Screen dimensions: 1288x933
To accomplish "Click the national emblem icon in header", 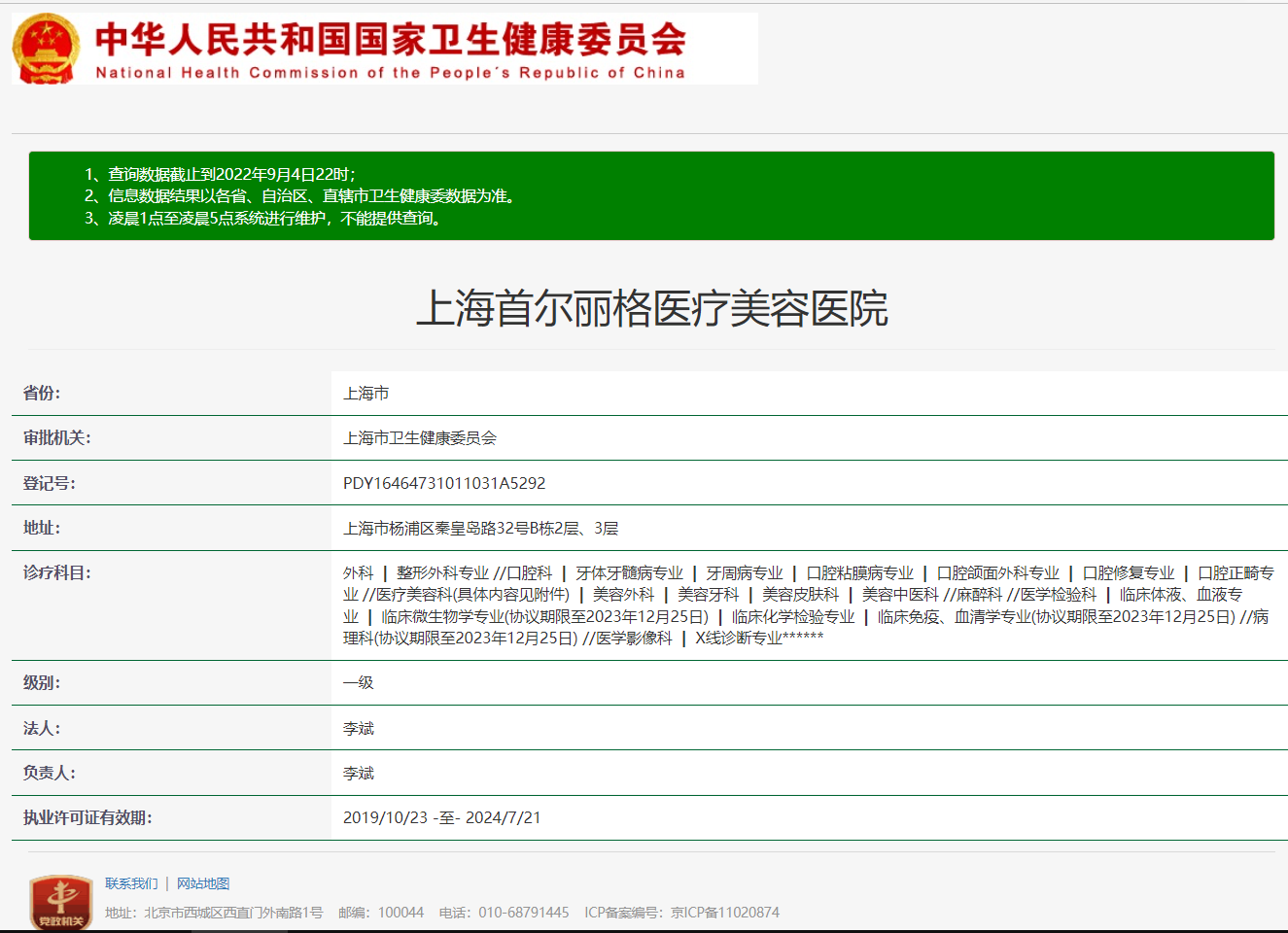I will tap(46, 49).
